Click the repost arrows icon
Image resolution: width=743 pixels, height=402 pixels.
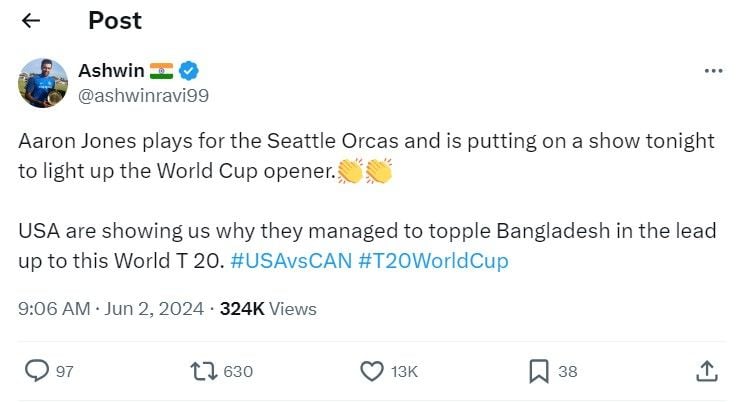[x=203, y=371]
